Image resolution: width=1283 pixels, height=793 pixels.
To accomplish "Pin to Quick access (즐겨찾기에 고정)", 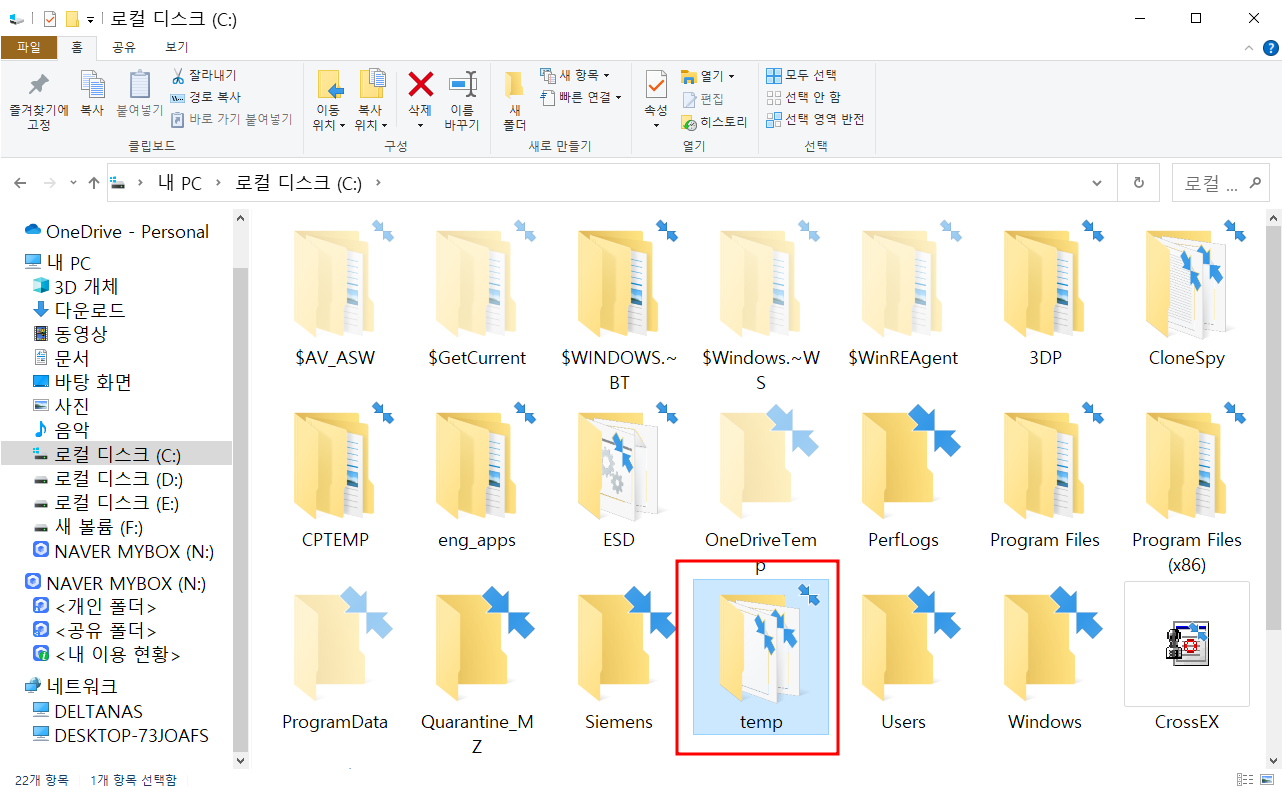I will point(39,101).
